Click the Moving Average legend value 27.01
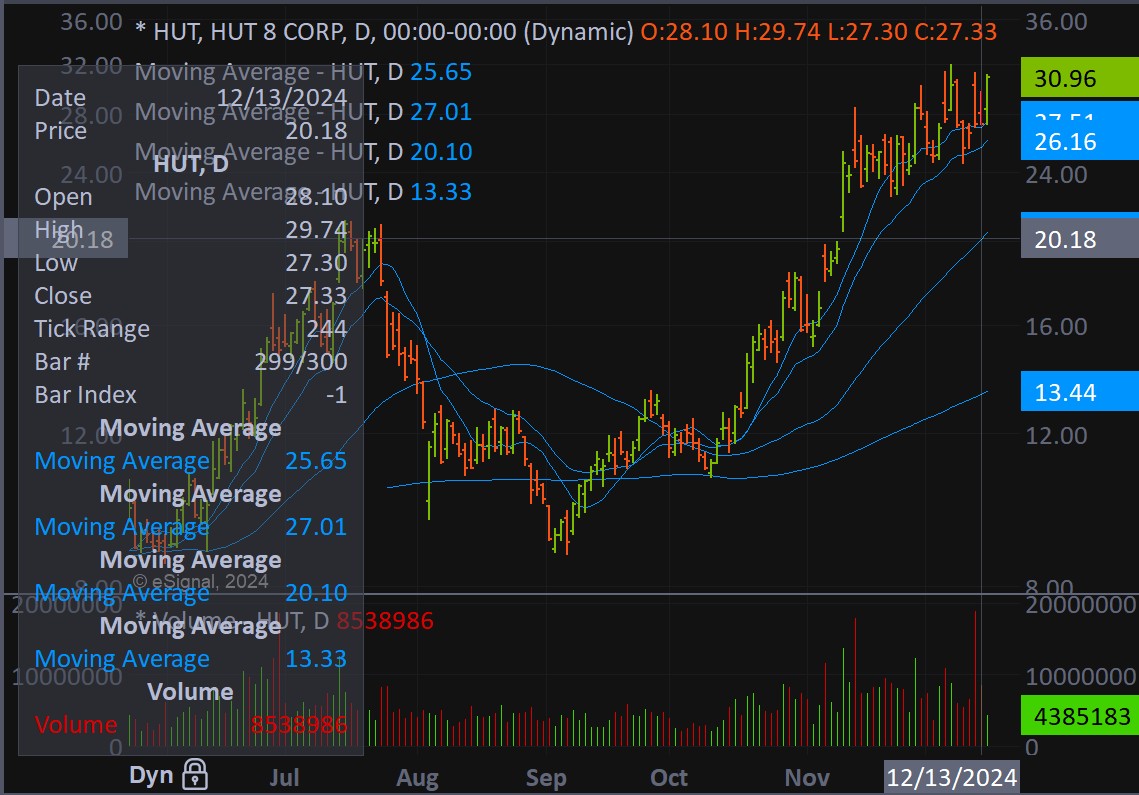1139x795 pixels. click(441, 111)
